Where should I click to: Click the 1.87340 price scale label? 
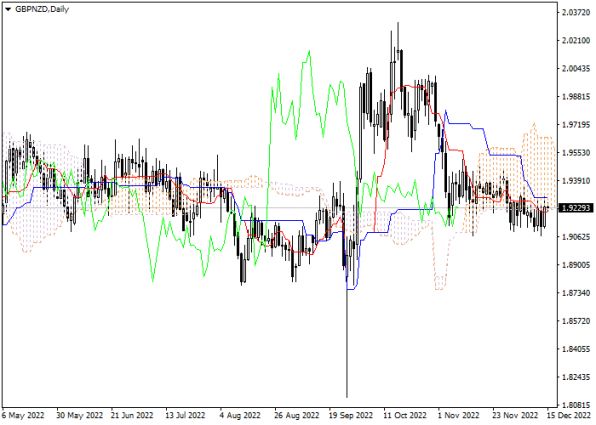click(576, 293)
